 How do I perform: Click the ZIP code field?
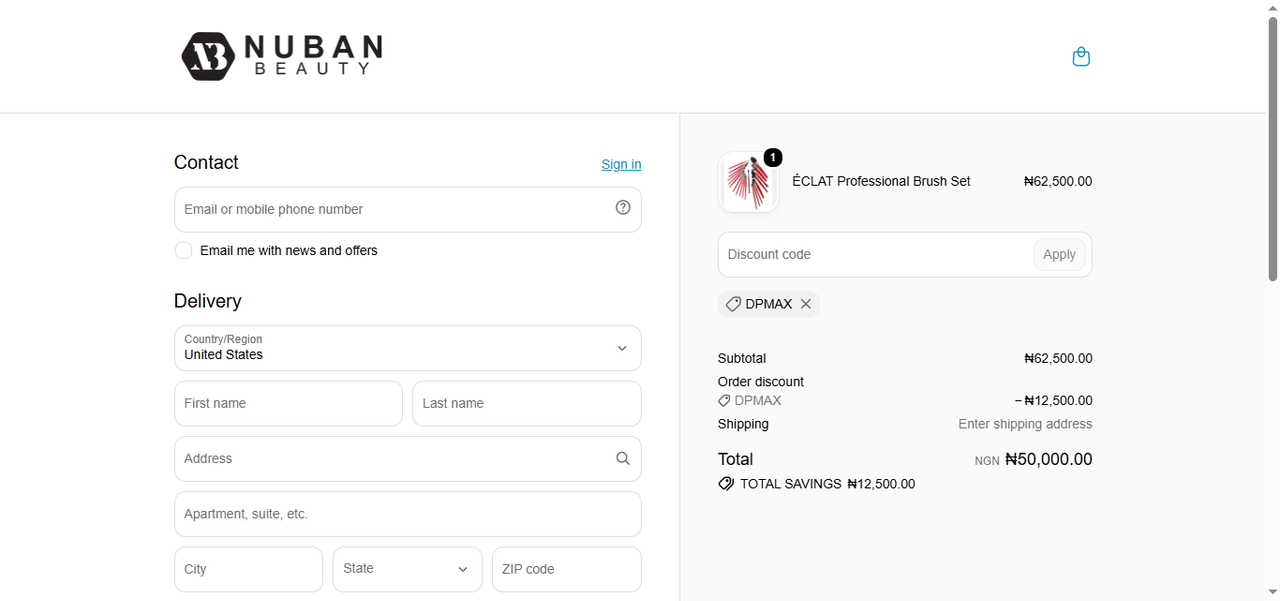[567, 569]
